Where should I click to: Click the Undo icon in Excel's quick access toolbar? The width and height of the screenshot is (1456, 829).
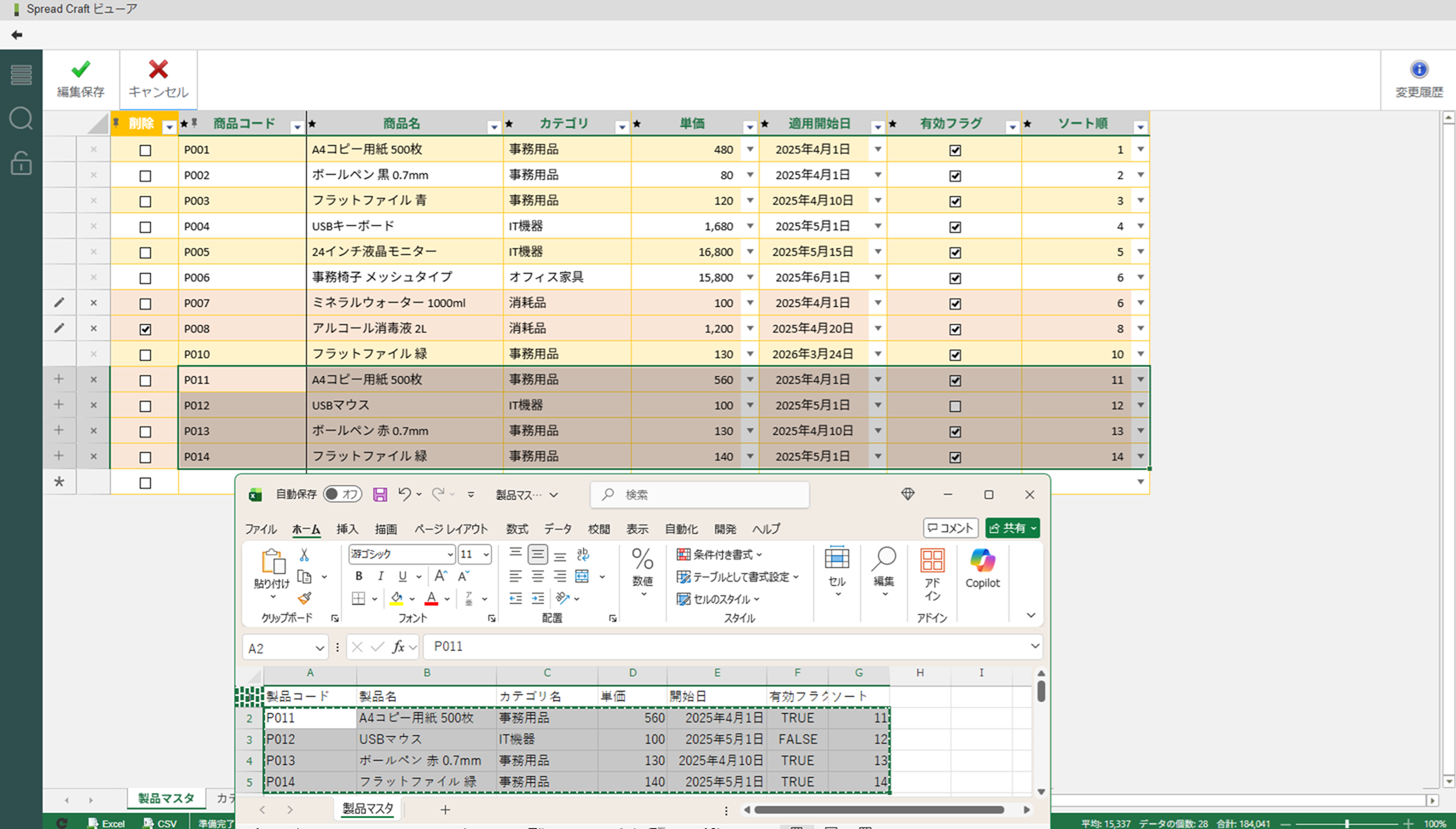(x=404, y=495)
